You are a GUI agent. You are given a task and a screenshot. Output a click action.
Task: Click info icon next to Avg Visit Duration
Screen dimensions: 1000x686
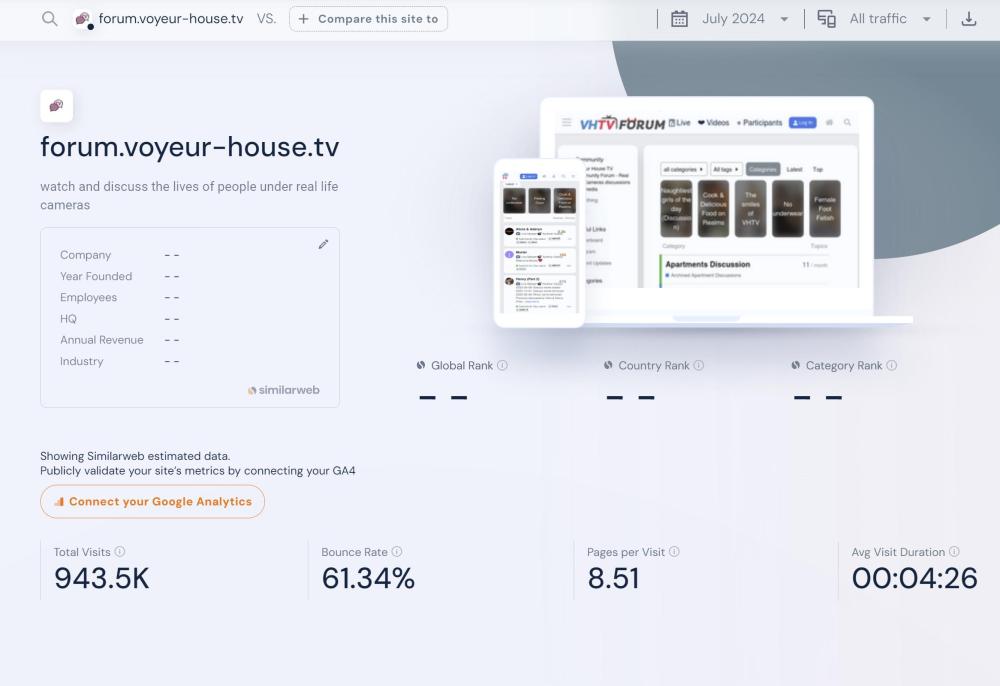pyautogui.click(x=954, y=552)
